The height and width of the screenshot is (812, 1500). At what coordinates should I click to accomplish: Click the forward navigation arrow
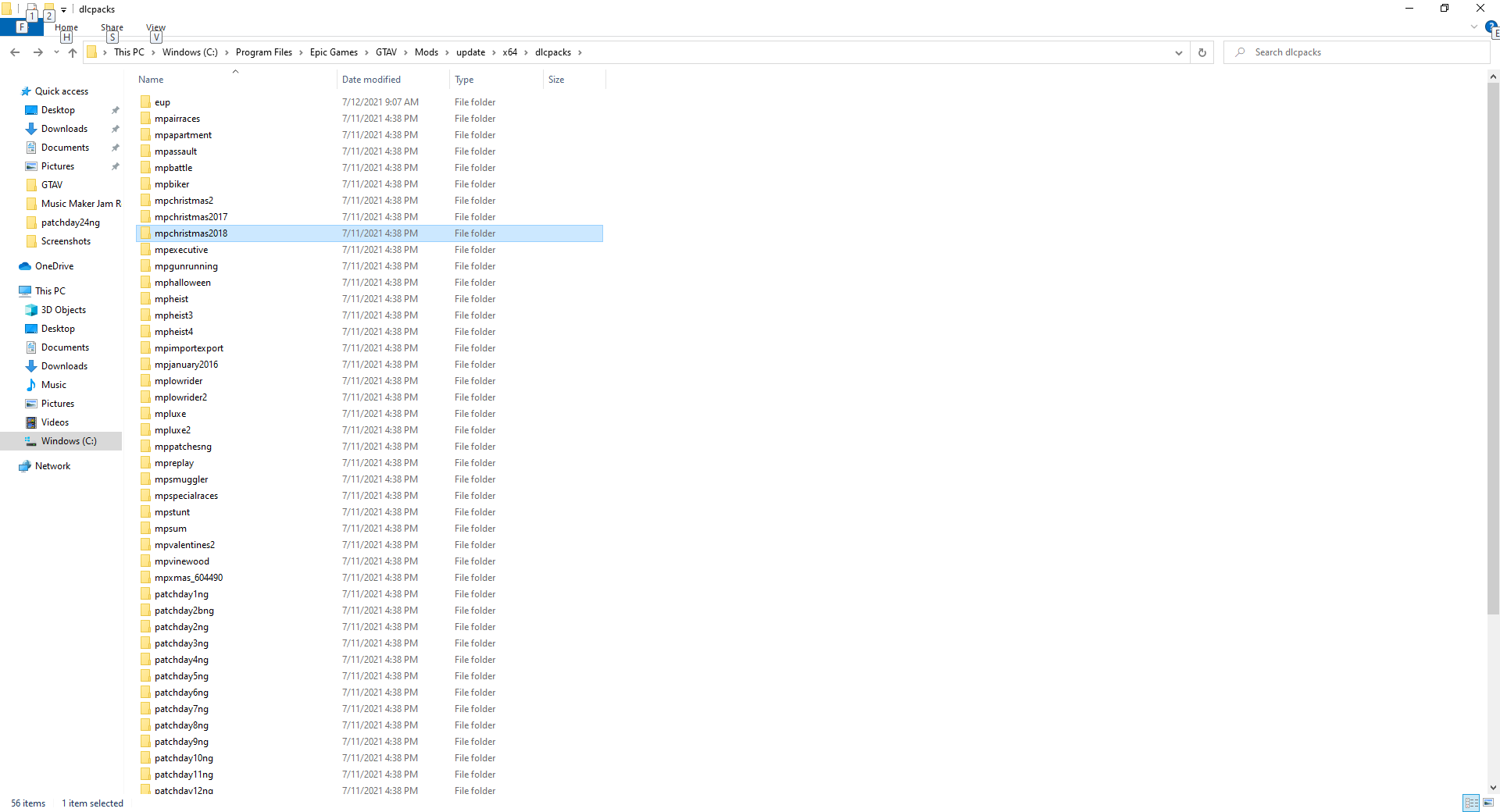(x=37, y=52)
